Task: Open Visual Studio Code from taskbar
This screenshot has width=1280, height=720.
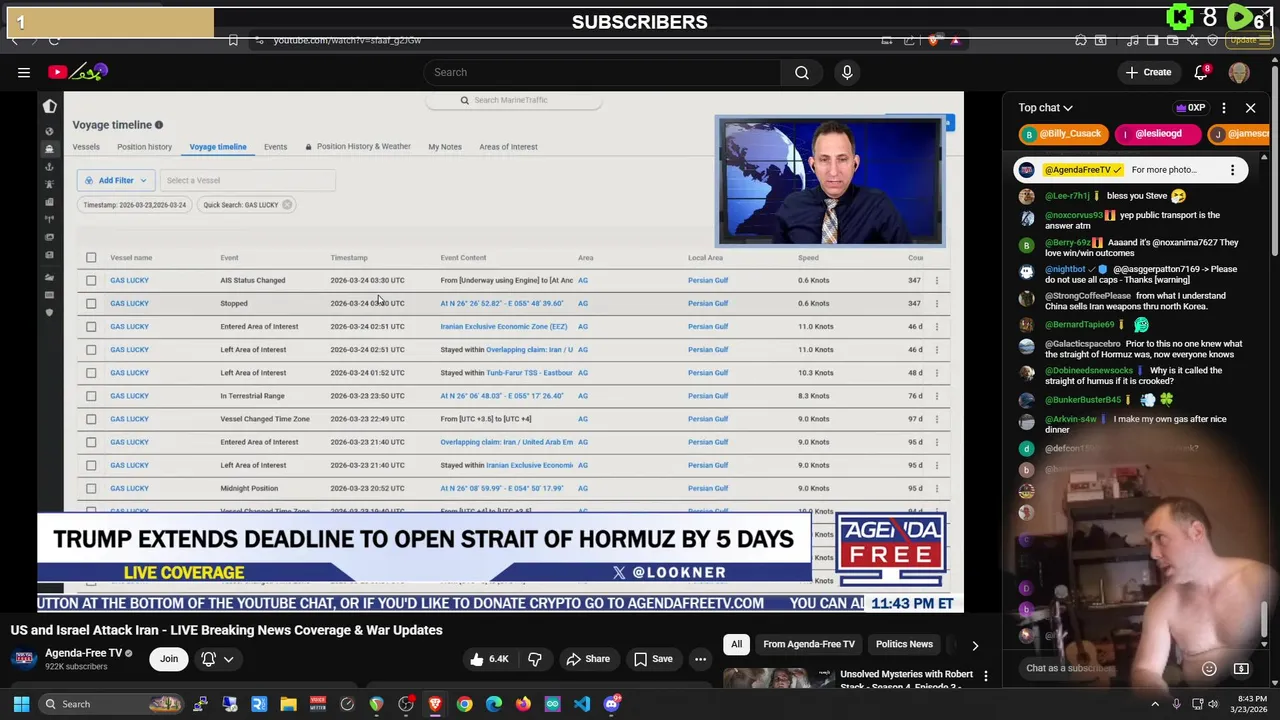Action: 582,704
